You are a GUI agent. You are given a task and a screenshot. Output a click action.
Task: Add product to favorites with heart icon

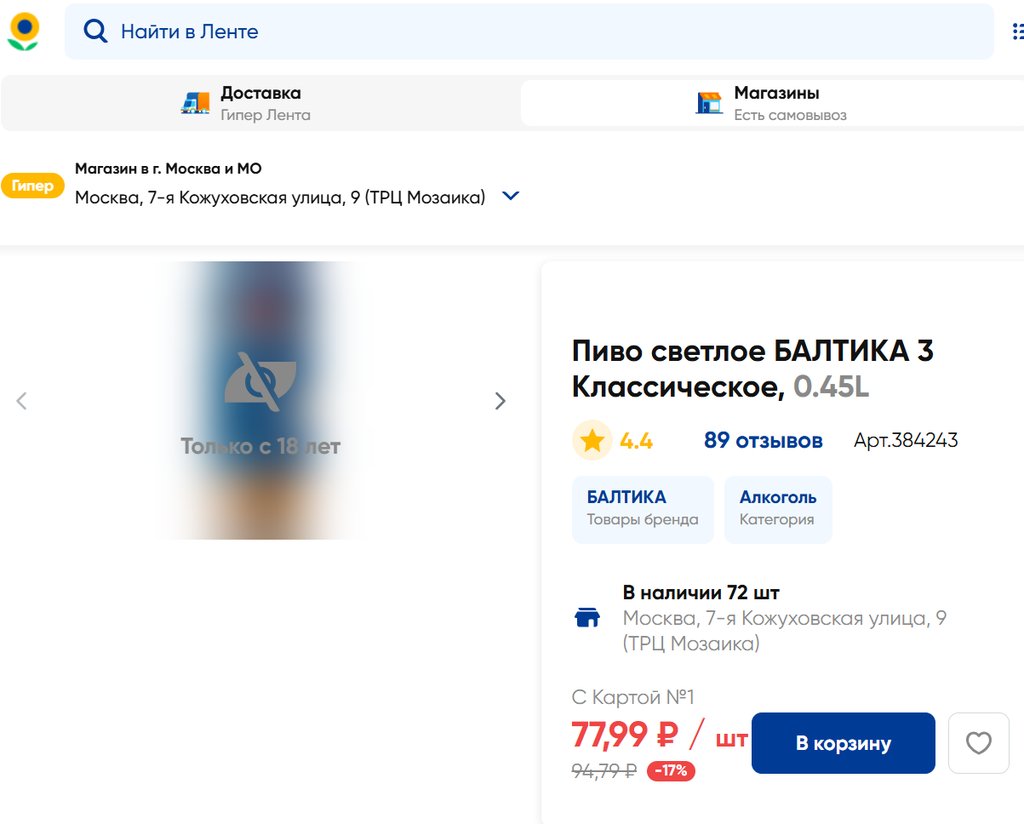(x=978, y=743)
